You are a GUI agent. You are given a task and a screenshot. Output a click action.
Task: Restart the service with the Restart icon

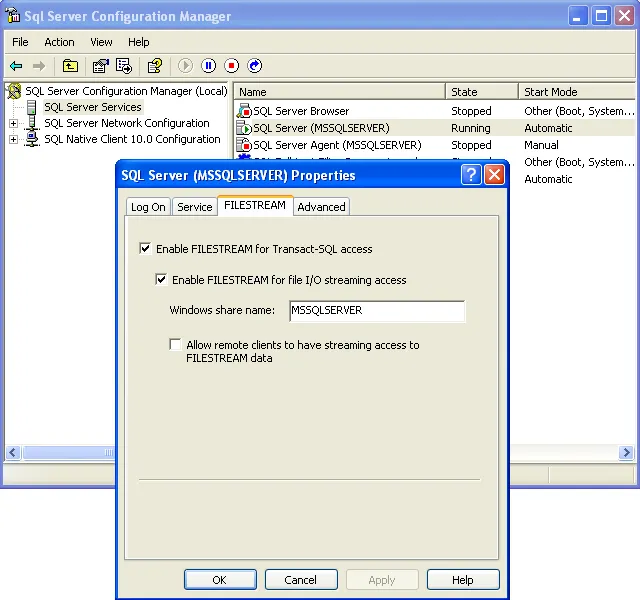(x=255, y=66)
